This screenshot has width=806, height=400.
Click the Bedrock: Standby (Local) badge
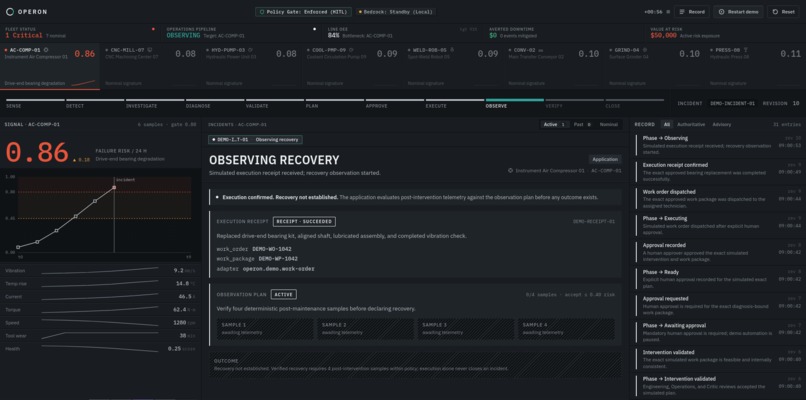395,12
